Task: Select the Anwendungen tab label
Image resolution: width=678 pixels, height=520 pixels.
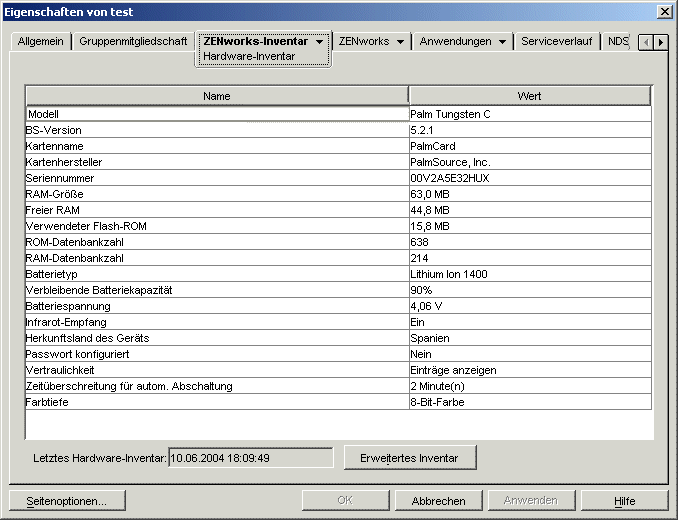Action: 455,41
